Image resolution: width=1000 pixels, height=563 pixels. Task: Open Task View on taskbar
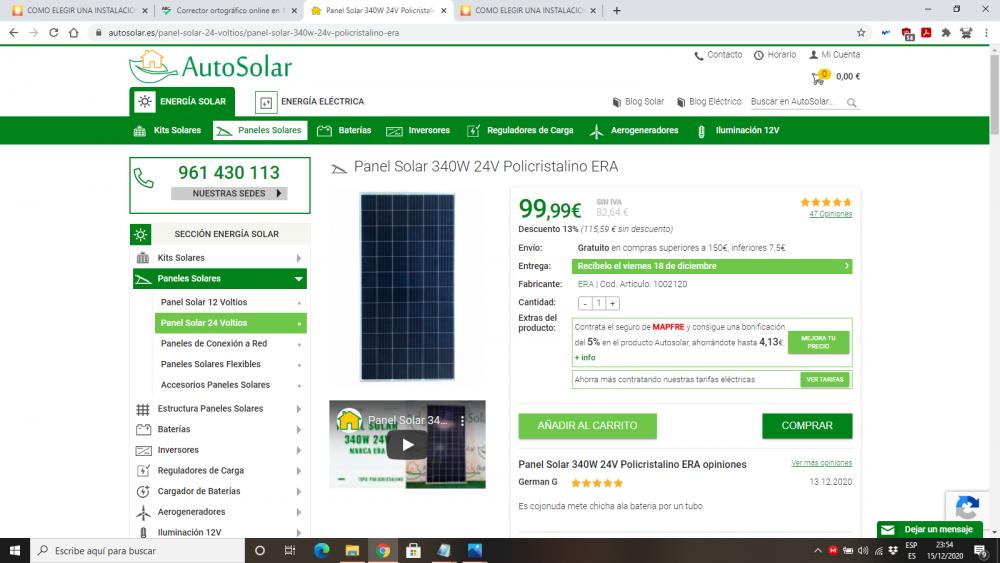290,550
